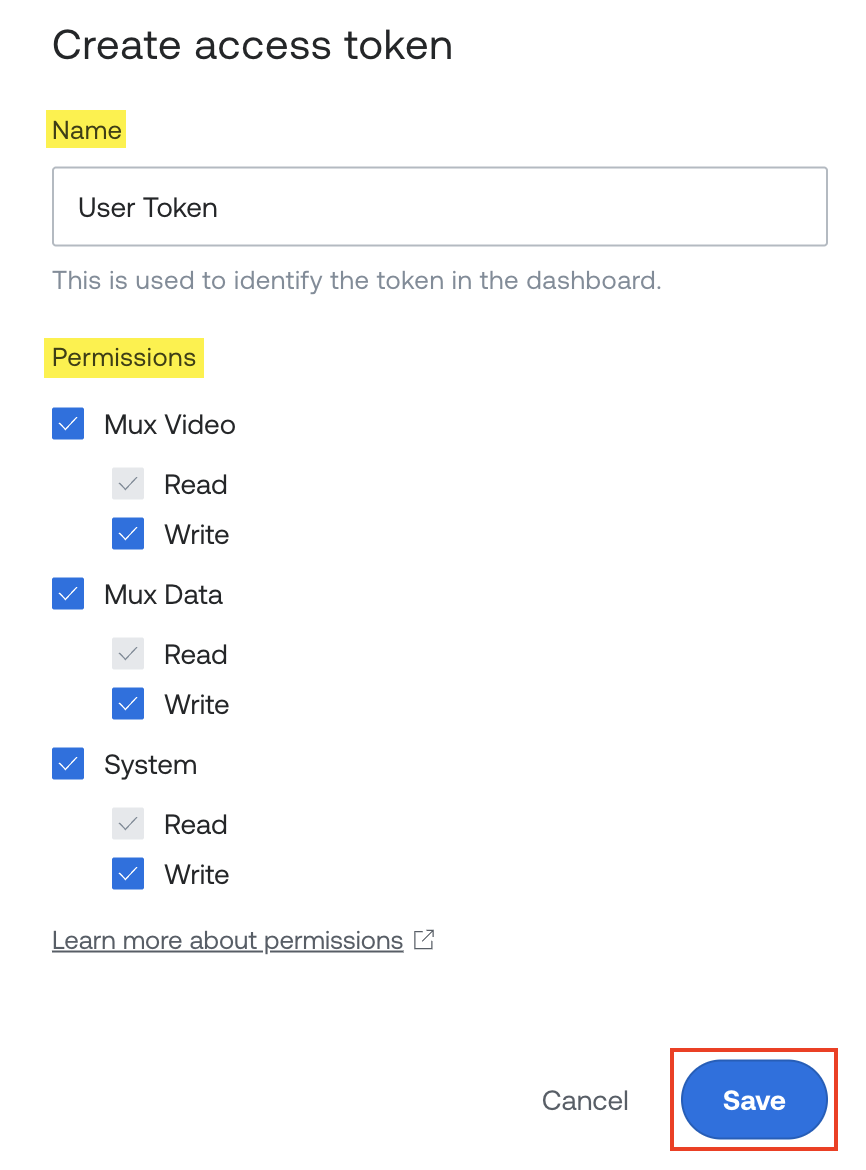Click Cancel to dismiss the dialog
Viewport: 866px width, 1170px height.
tap(585, 1099)
